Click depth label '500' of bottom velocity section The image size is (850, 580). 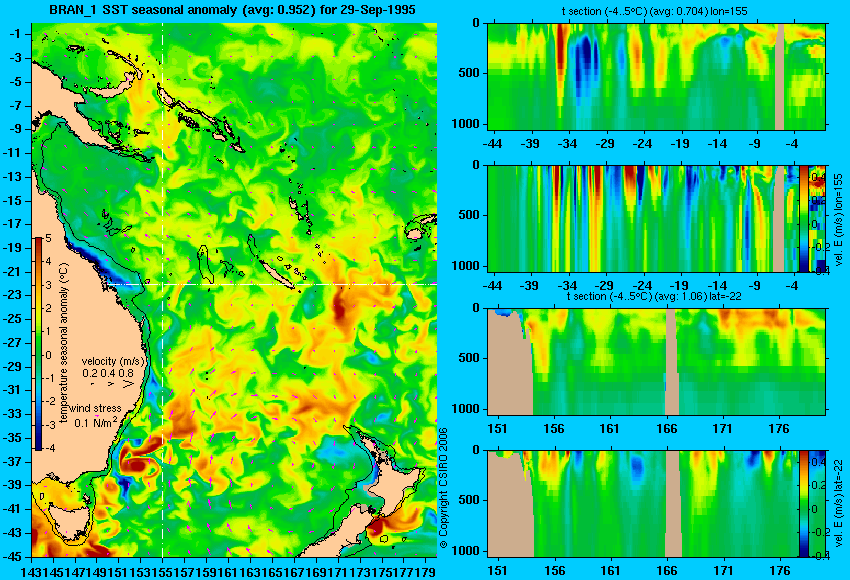click(x=469, y=500)
